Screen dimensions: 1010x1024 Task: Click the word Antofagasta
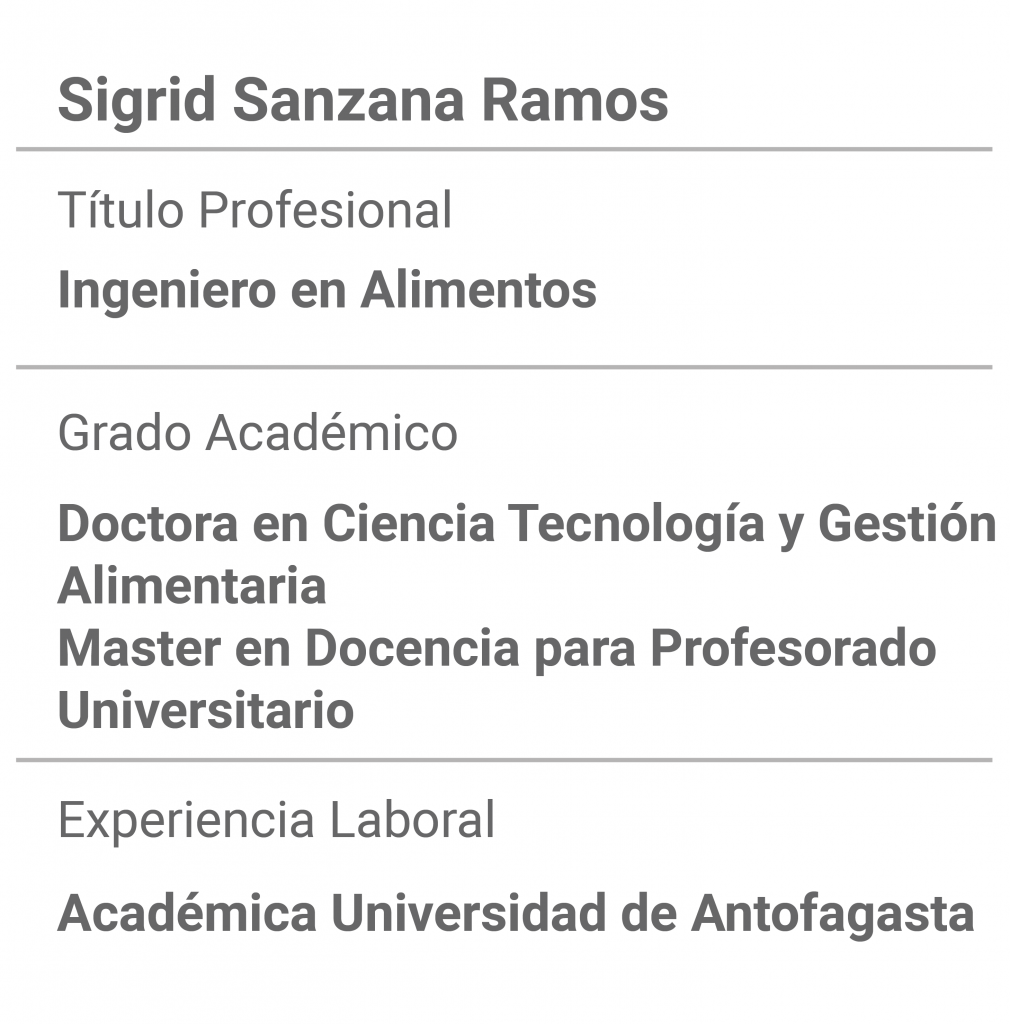click(x=832, y=913)
